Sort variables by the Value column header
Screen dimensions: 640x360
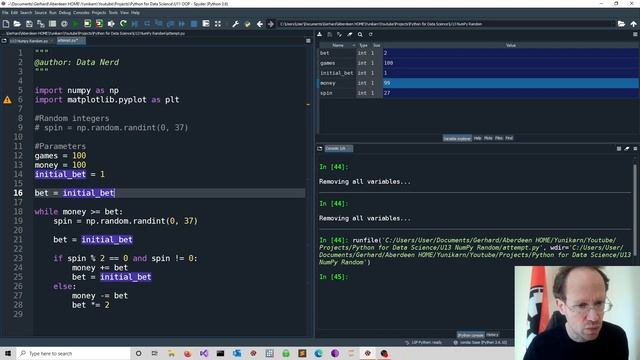point(511,45)
